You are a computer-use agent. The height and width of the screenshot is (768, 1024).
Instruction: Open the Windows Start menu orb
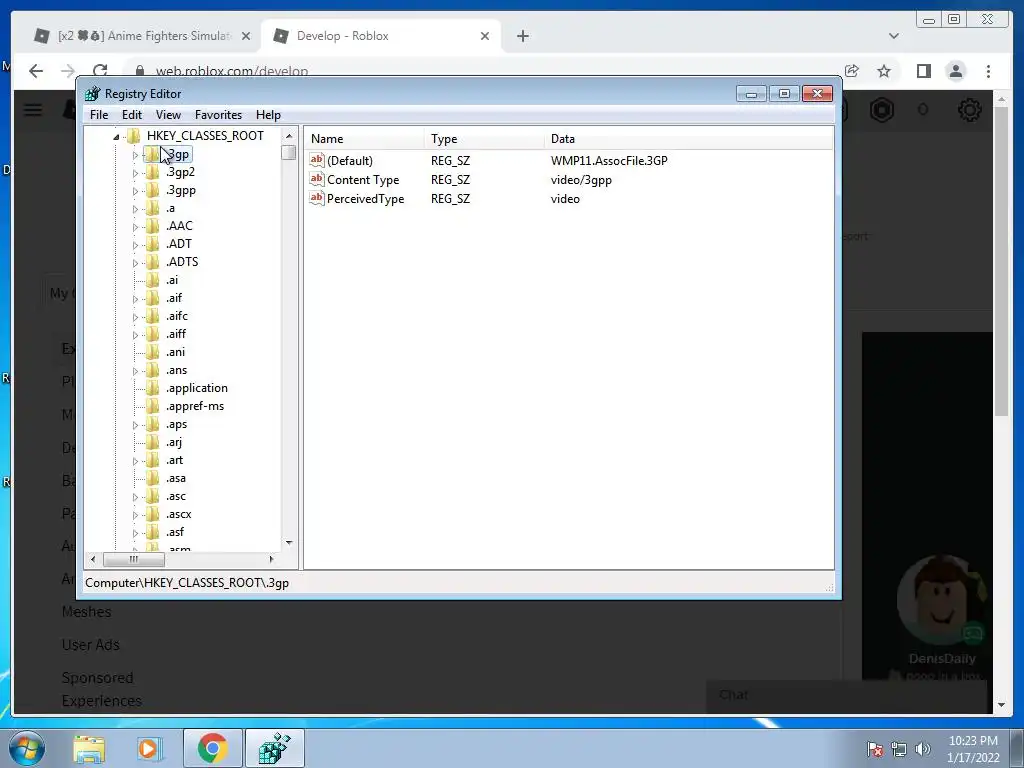click(x=27, y=748)
